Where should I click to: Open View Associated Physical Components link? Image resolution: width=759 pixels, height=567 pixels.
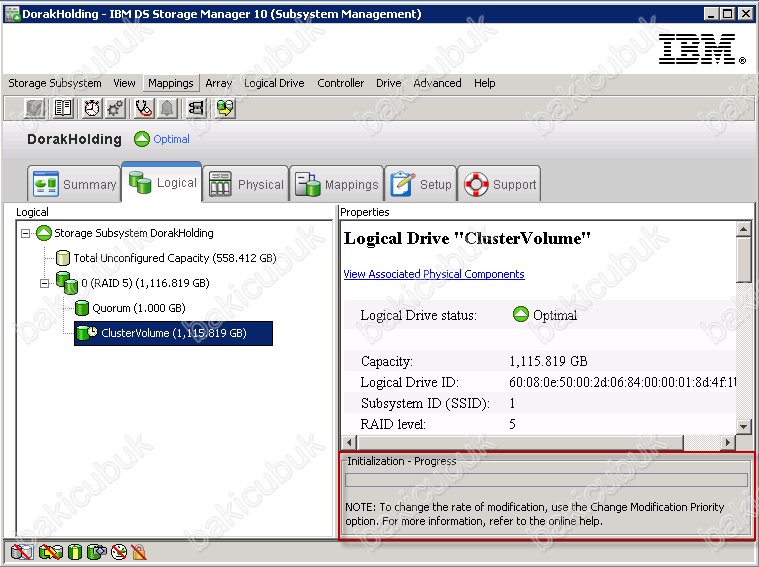[434, 274]
